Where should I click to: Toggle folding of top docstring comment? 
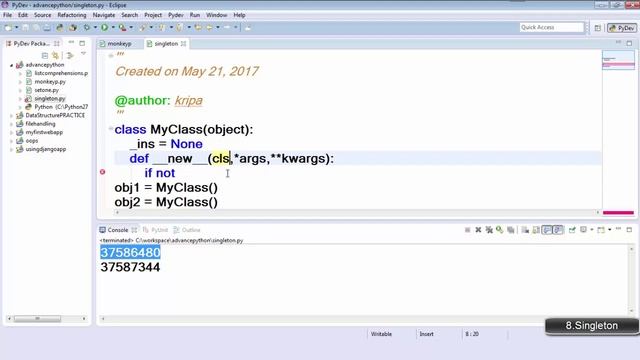coord(111,55)
